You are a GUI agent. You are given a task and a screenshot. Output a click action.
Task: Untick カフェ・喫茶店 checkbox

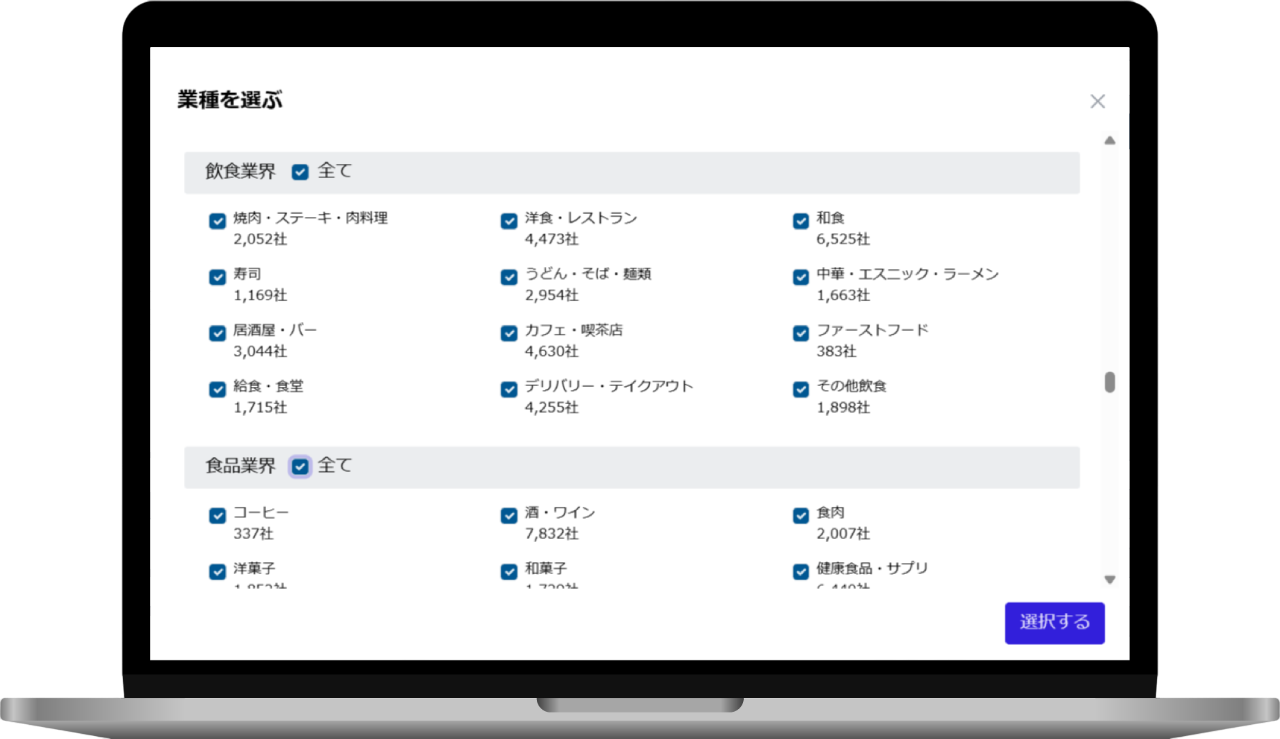pos(509,333)
